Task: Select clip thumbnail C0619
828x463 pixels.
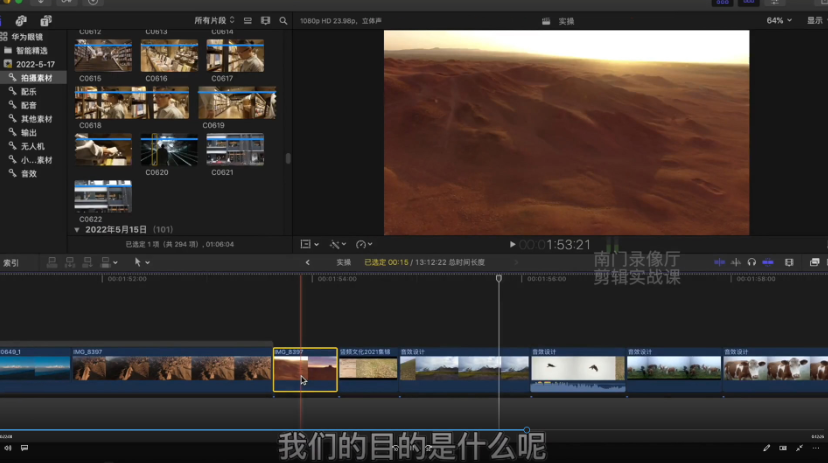Action: click(237, 102)
